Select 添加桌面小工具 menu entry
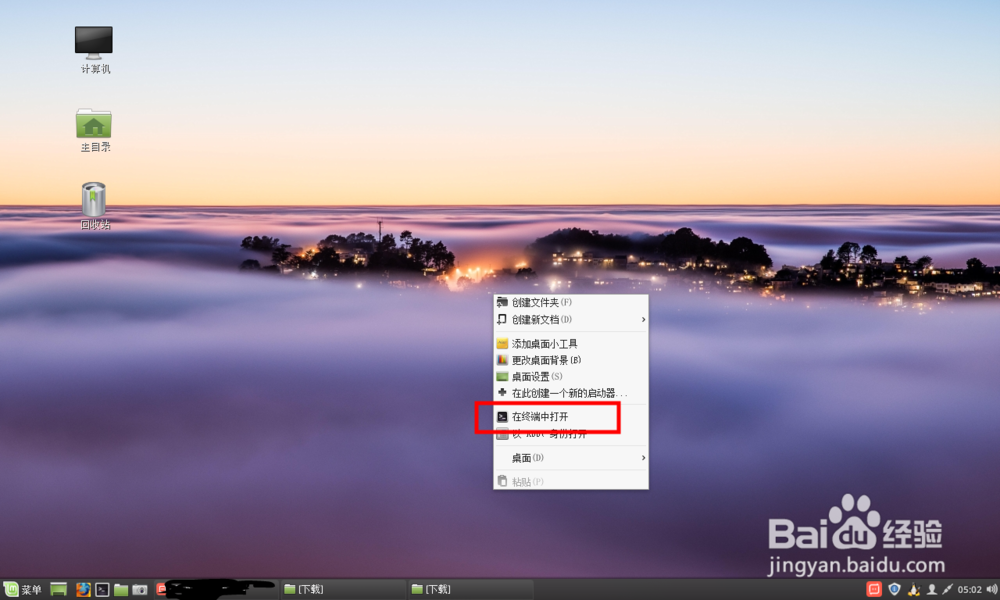This screenshot has height=600, width=1000. [547, 342]
